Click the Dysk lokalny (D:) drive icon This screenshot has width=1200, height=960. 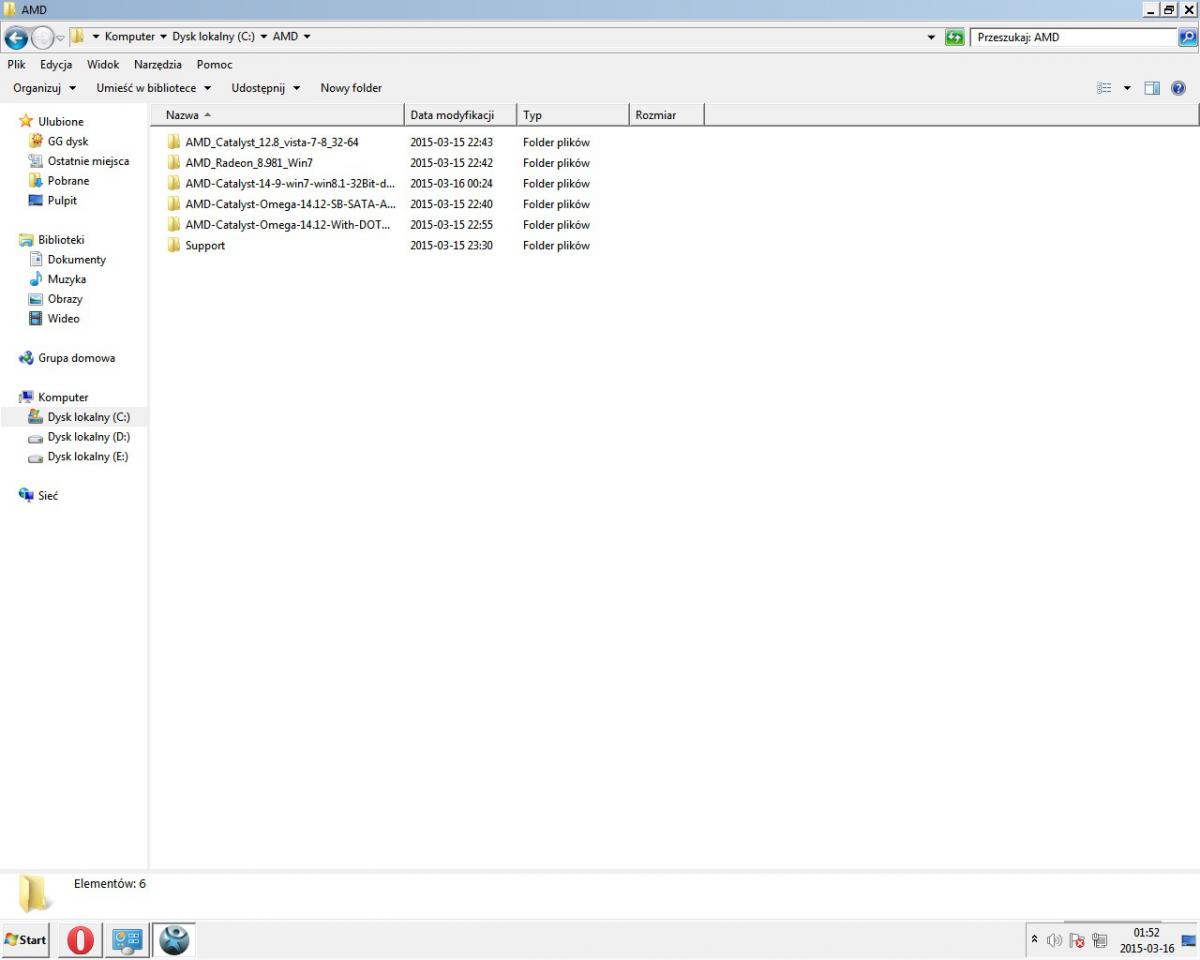(36, 437)
